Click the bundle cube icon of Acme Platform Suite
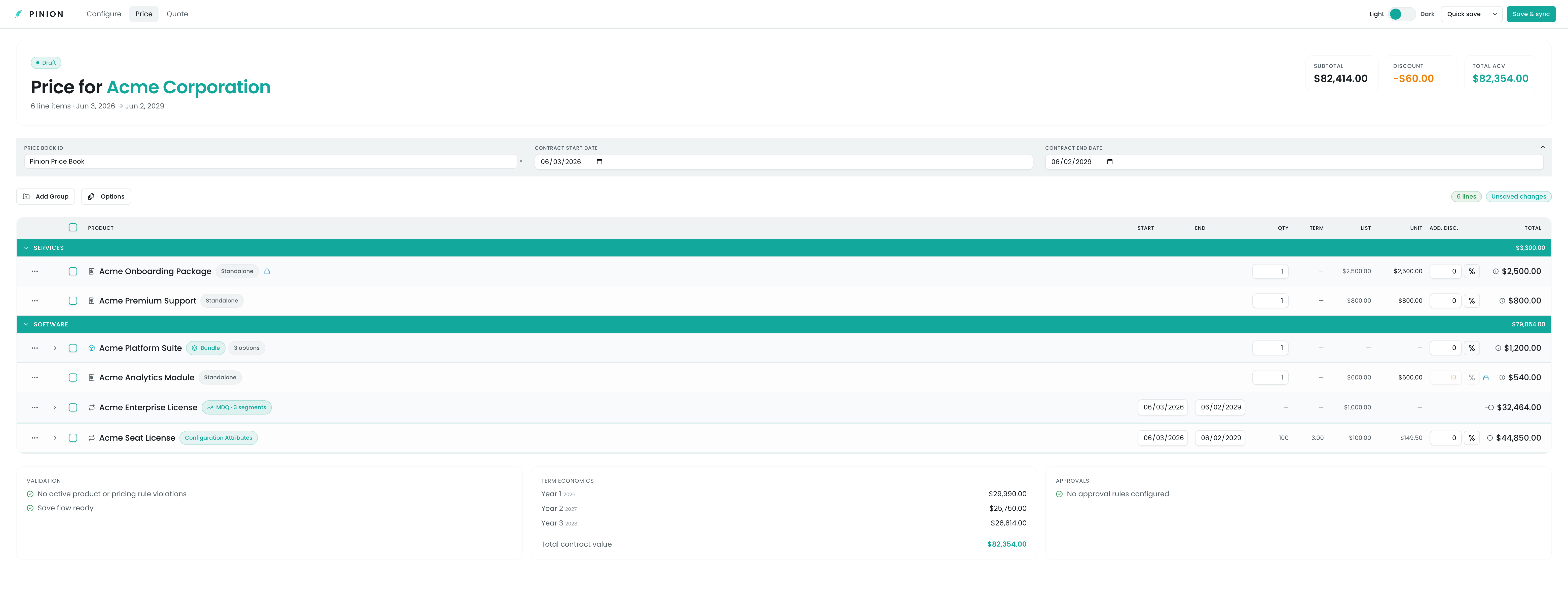Image resolution: width=1568 pixels, height=604 pixels. coord(91,348)
